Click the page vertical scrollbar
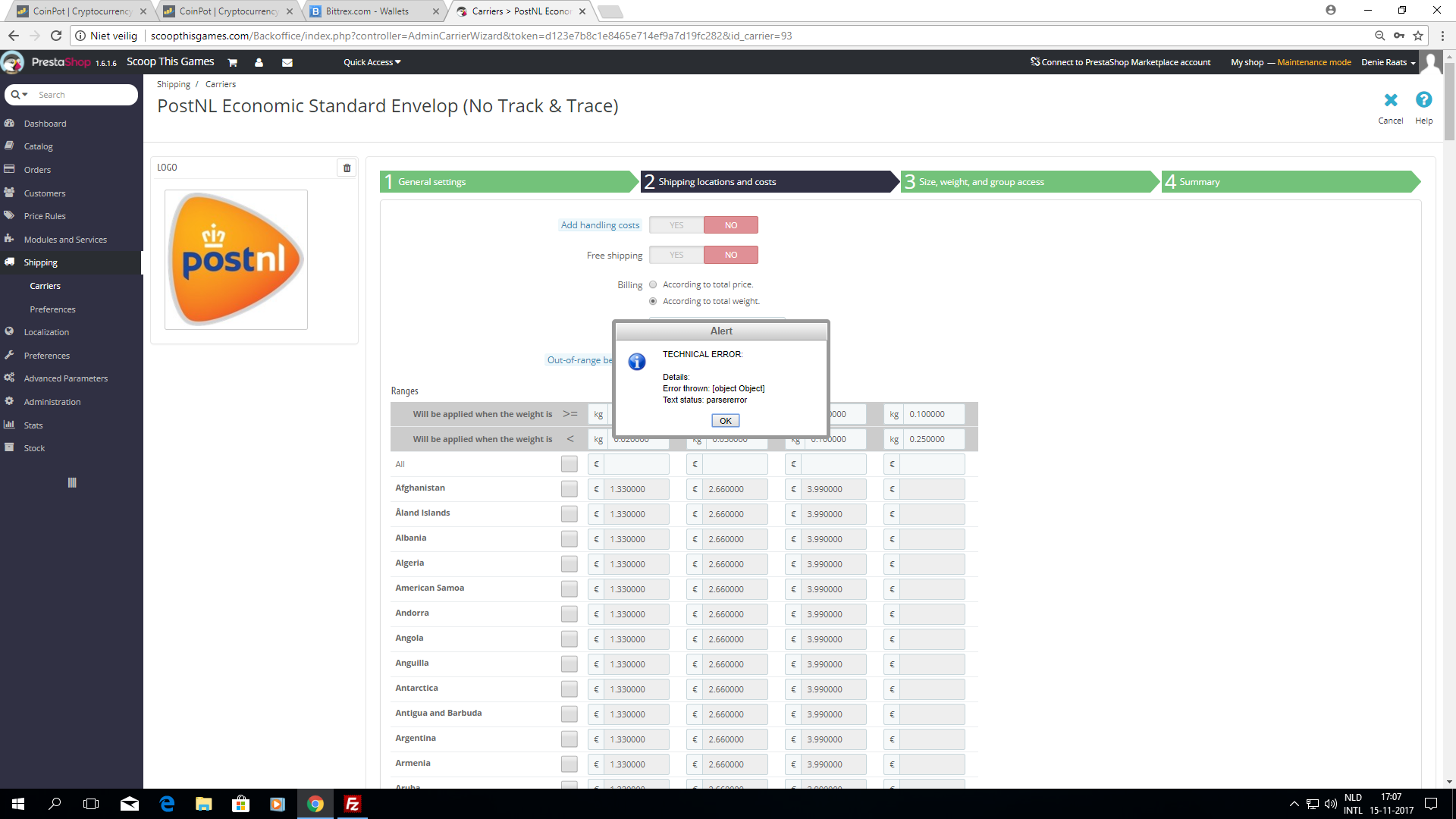 coord(1449,102)
